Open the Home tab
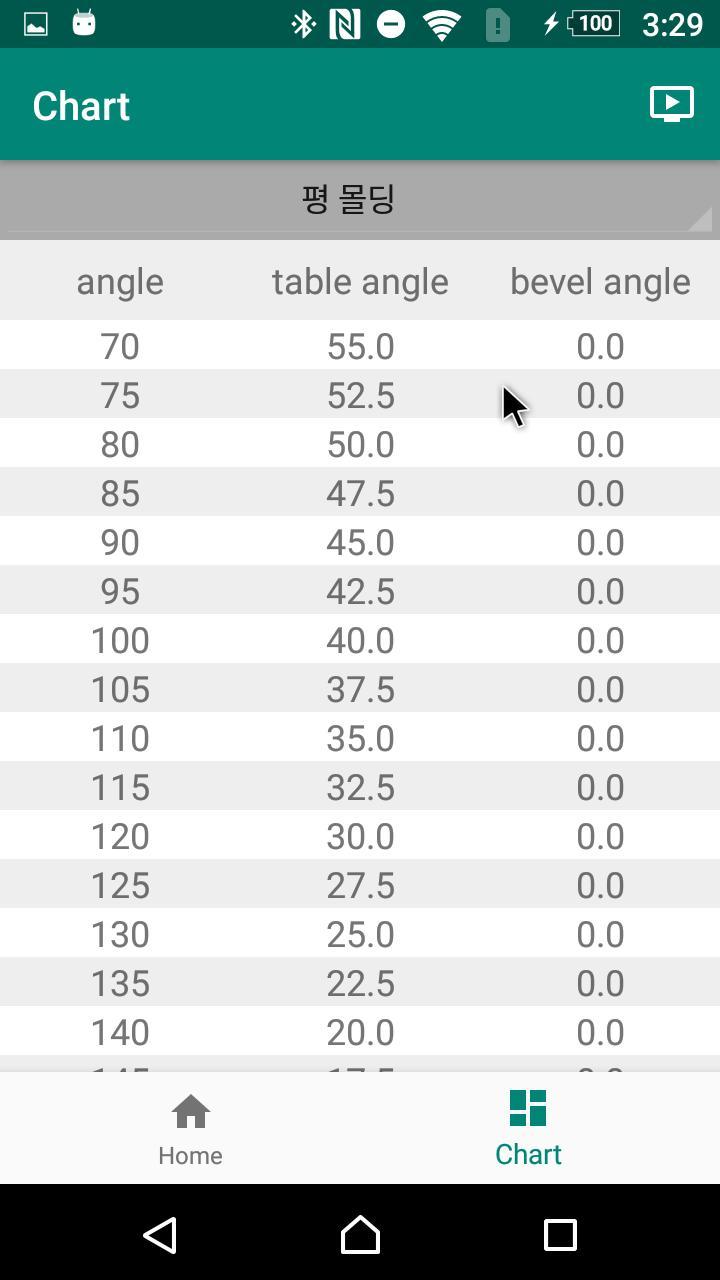 (190, 1129)
